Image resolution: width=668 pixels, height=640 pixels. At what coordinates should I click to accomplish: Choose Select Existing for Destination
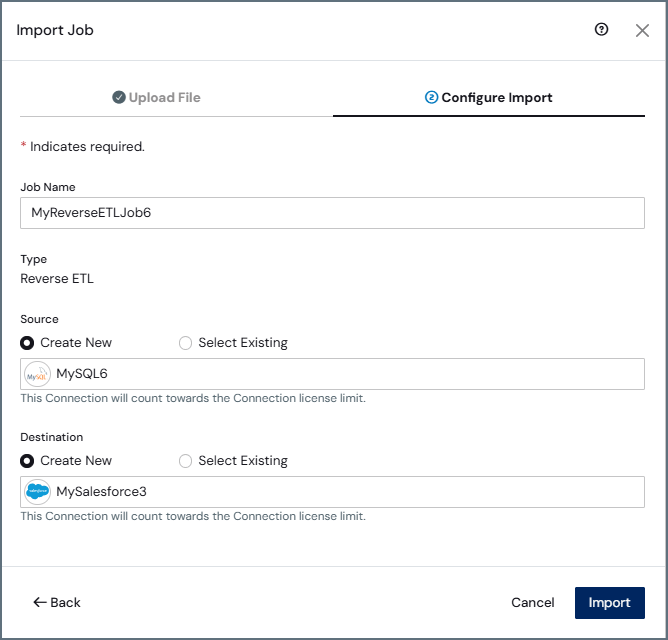coord(233,461)
